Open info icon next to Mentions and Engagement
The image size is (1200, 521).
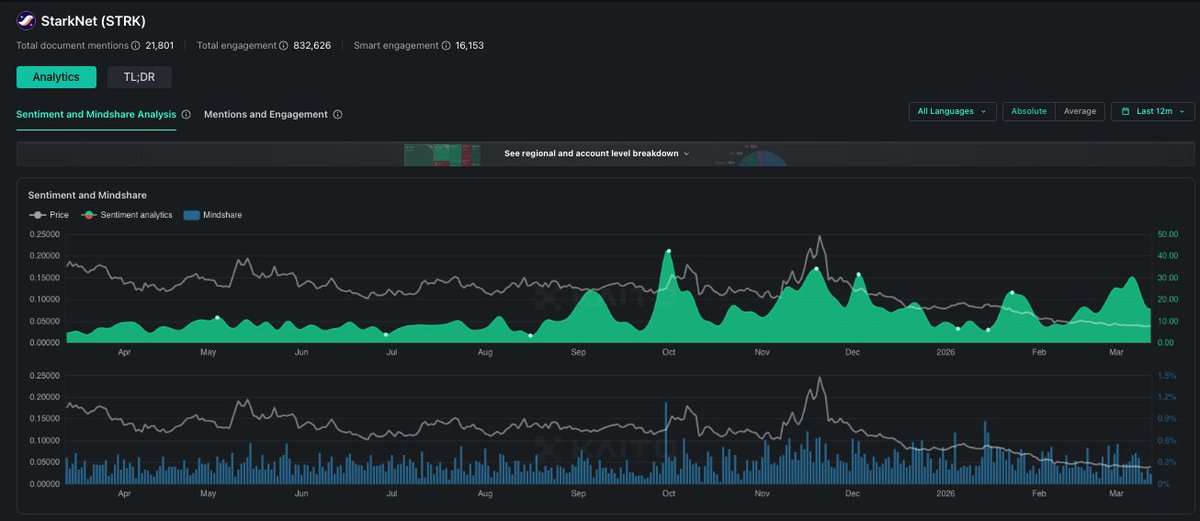[338, 115]
